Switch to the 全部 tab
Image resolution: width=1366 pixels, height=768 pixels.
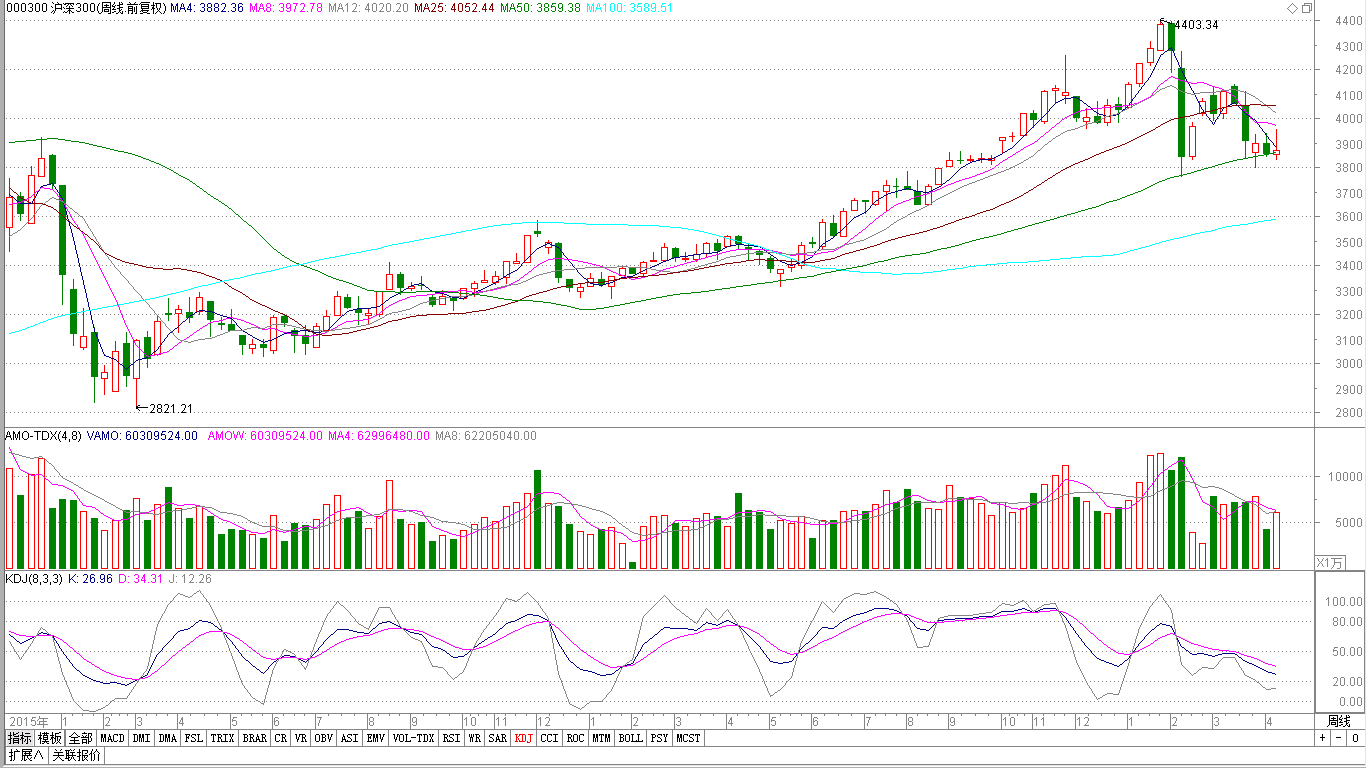coord(81,738)
